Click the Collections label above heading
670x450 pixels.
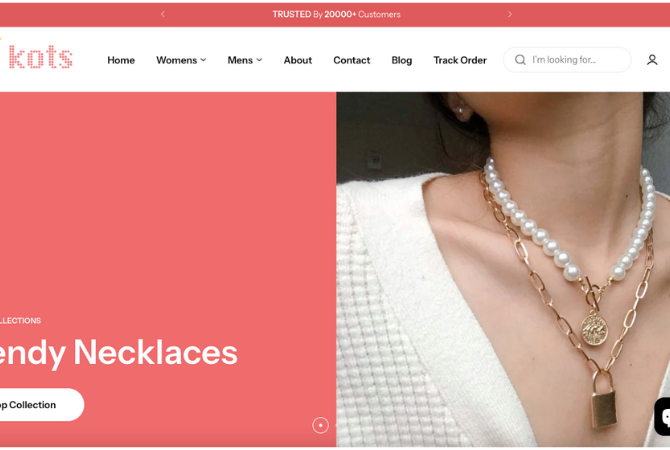click(20, 321)
